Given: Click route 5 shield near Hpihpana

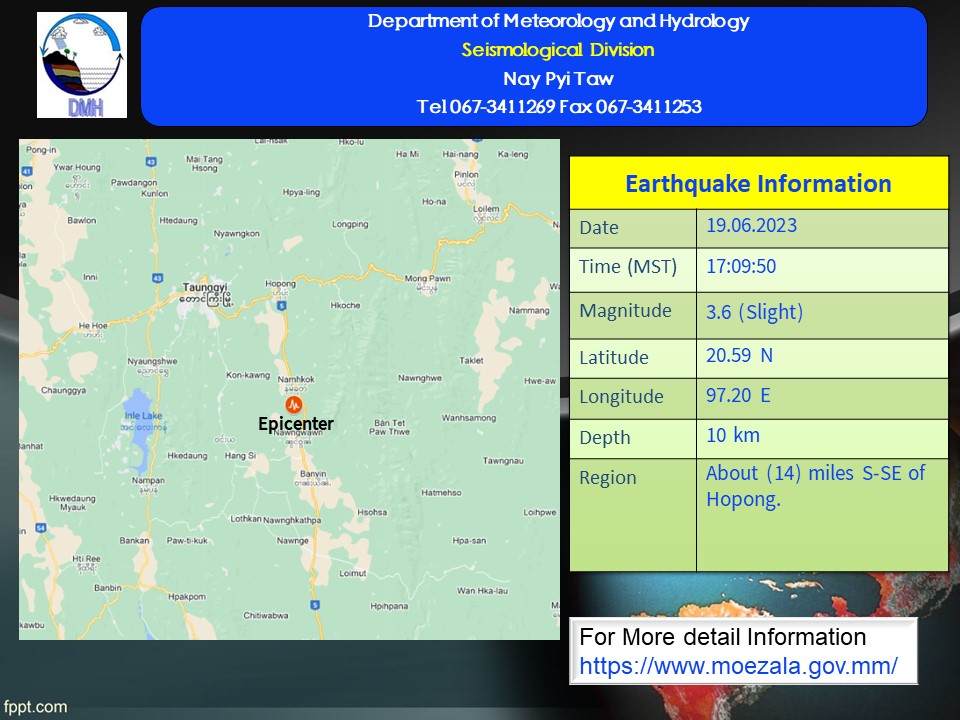Looking at the screenshot, I should click(x=315, y=605).
